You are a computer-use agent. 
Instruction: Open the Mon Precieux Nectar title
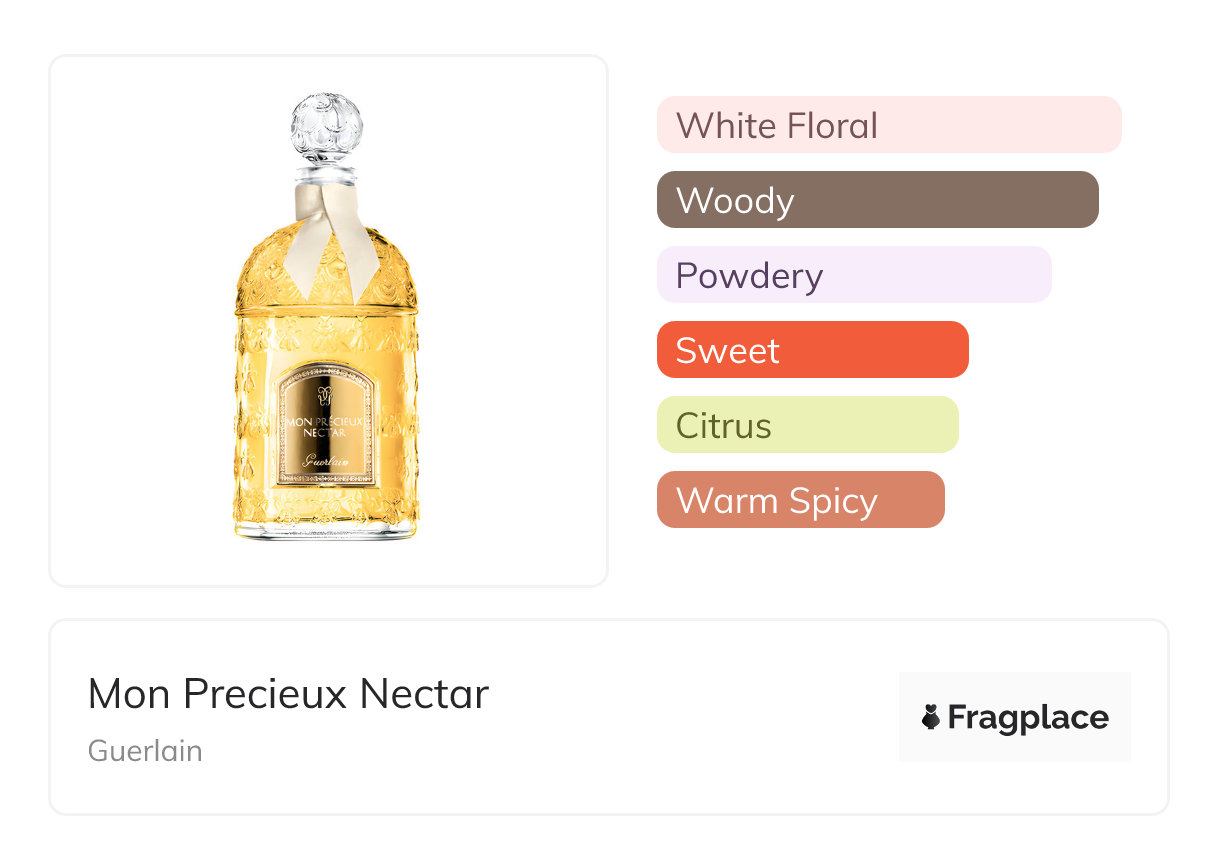288,694
